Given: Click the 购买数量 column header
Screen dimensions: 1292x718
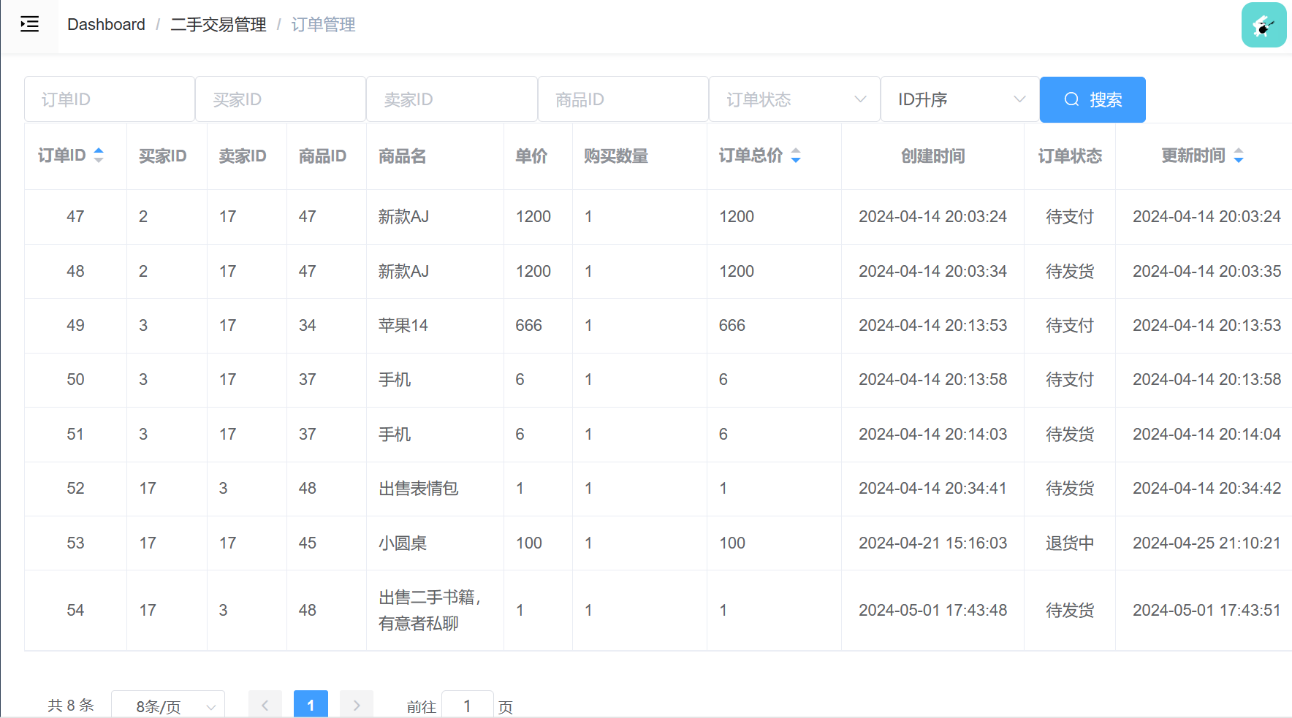Looking at the screenshot, I should [616, 155].
